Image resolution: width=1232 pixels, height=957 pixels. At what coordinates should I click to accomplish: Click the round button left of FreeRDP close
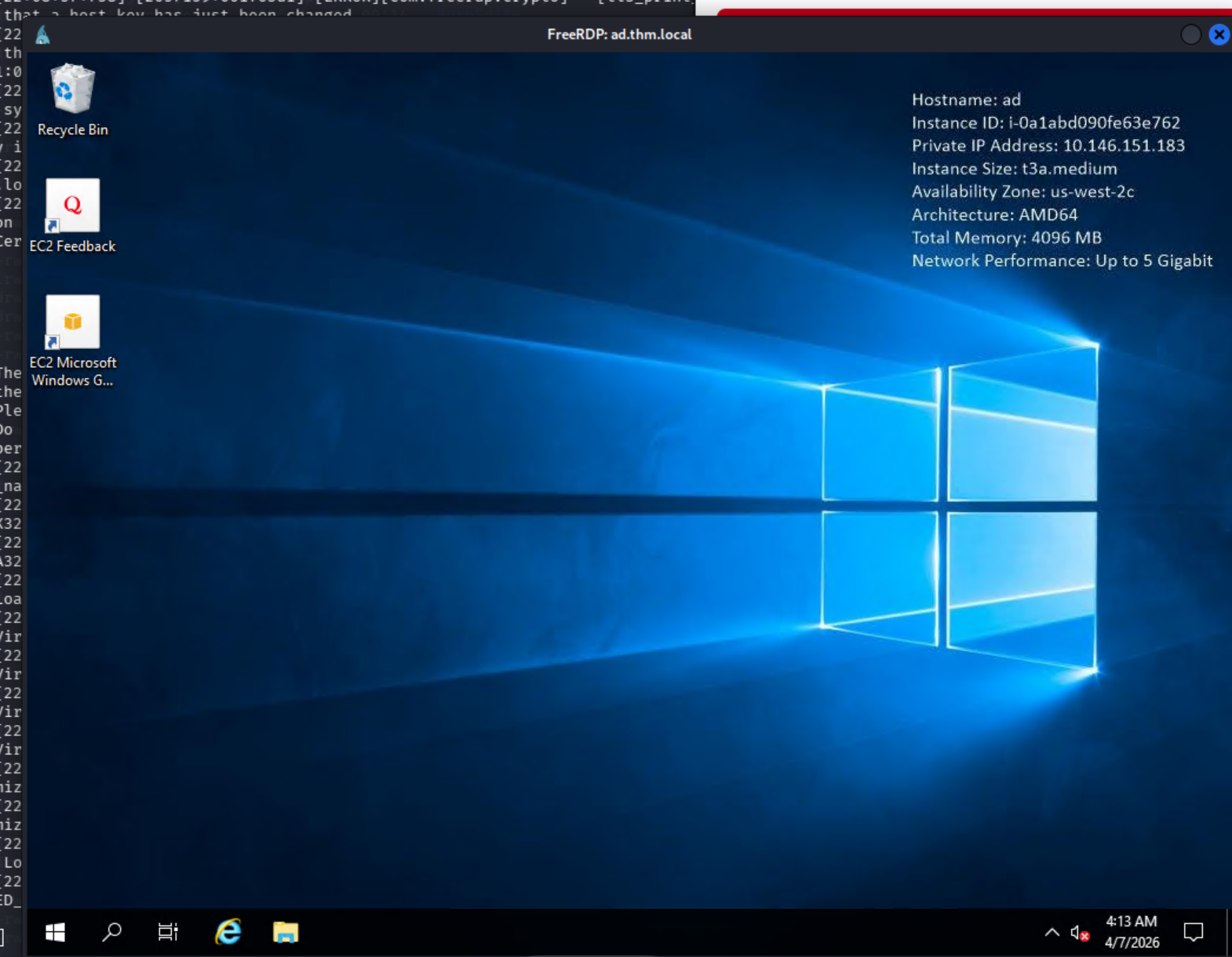click(1190, 35)
